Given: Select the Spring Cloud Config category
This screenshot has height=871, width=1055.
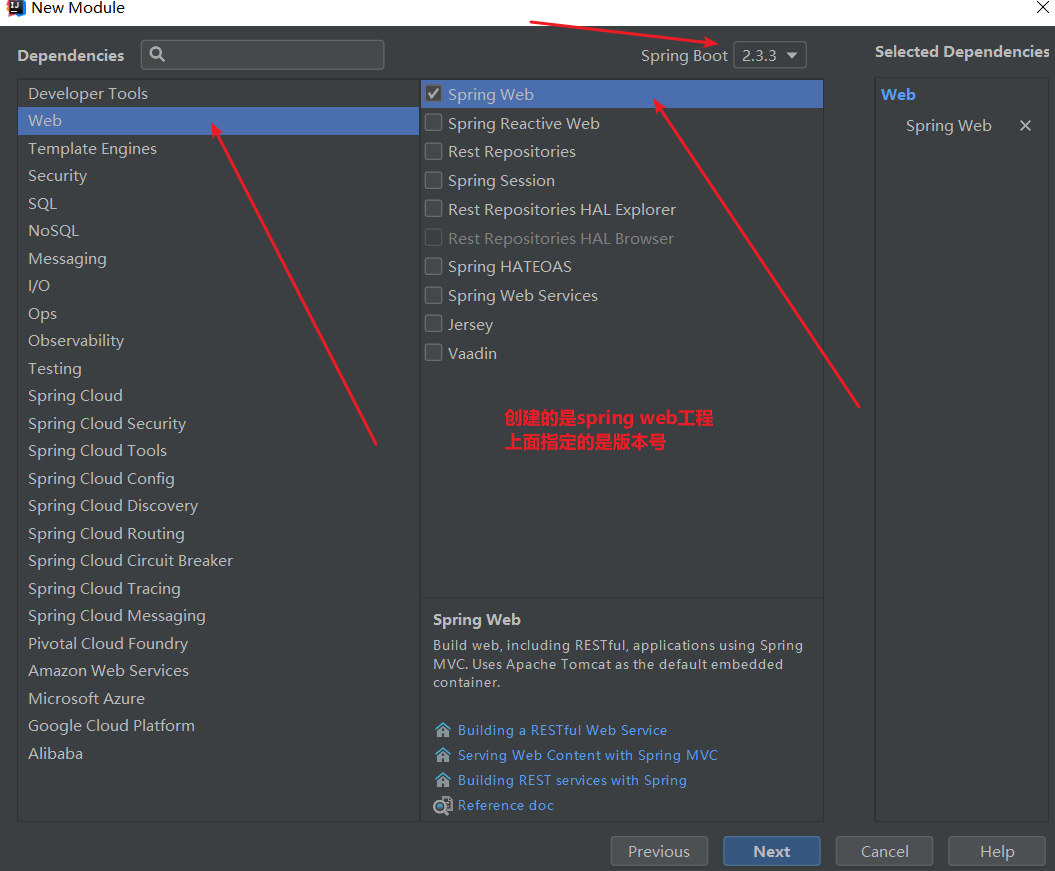Looking at the screenshot, I should (219, 478).
